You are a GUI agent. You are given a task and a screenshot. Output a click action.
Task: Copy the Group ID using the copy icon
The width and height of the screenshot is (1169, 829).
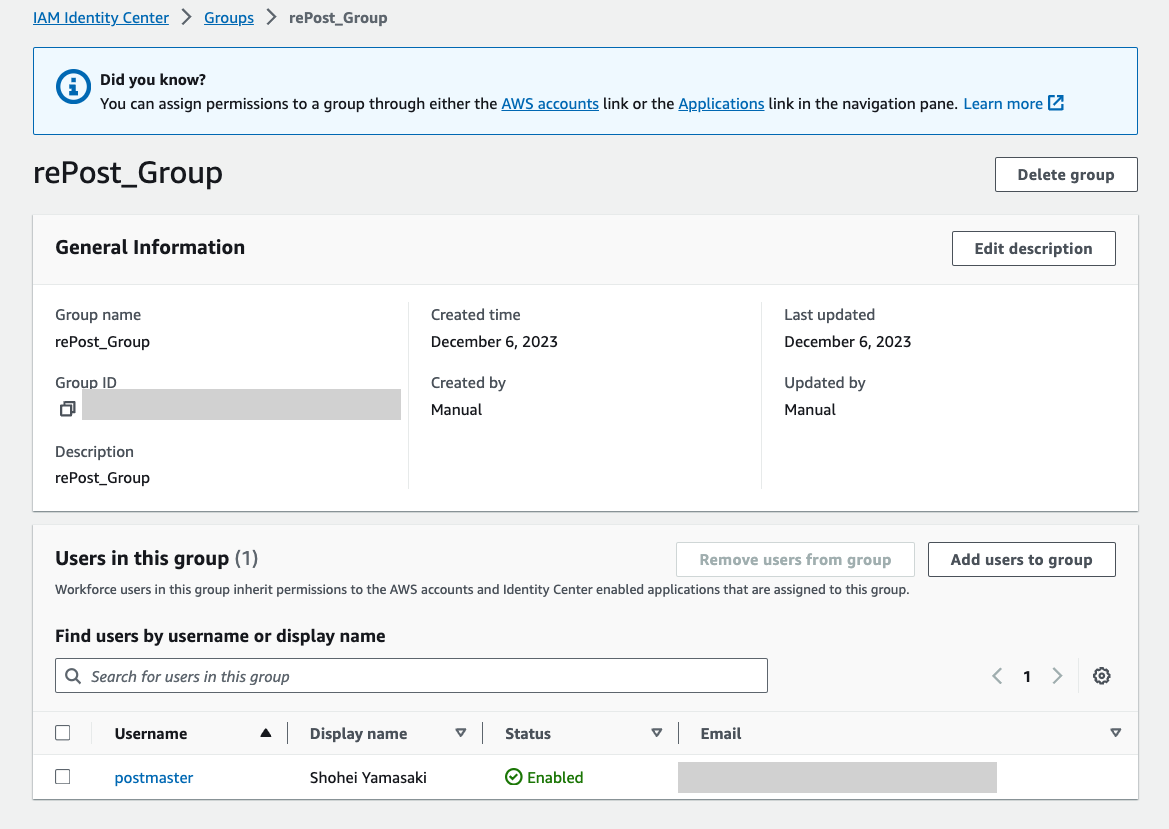(67, 408)
